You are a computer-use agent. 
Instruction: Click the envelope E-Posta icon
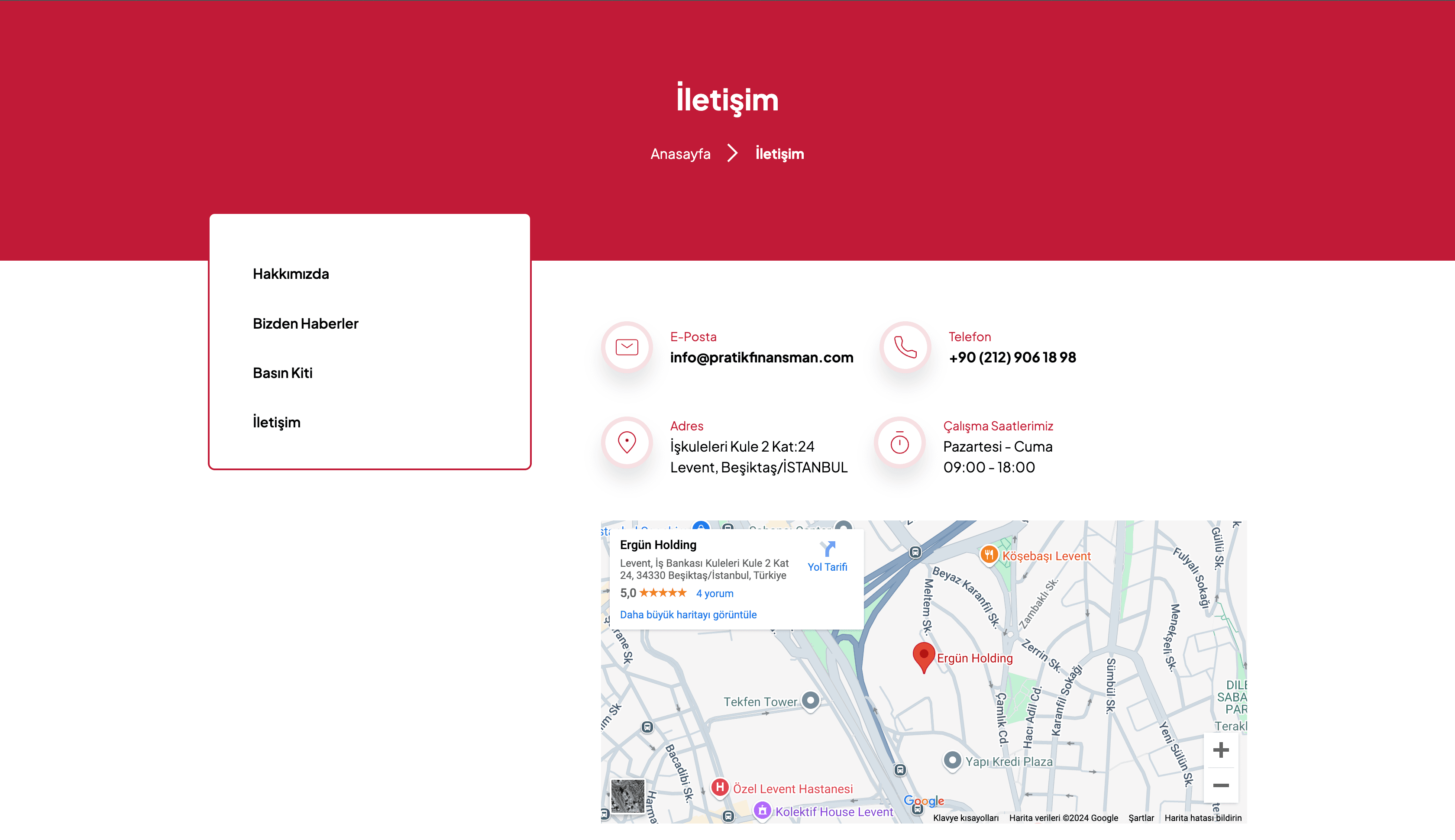click(x=627, y=347)
